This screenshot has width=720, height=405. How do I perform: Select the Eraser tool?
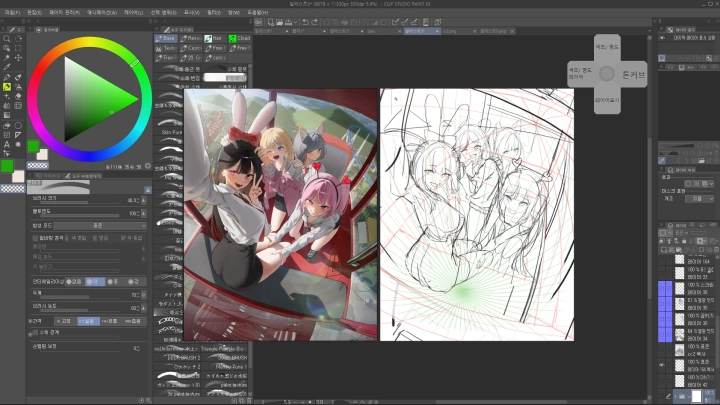coord(18,96)
